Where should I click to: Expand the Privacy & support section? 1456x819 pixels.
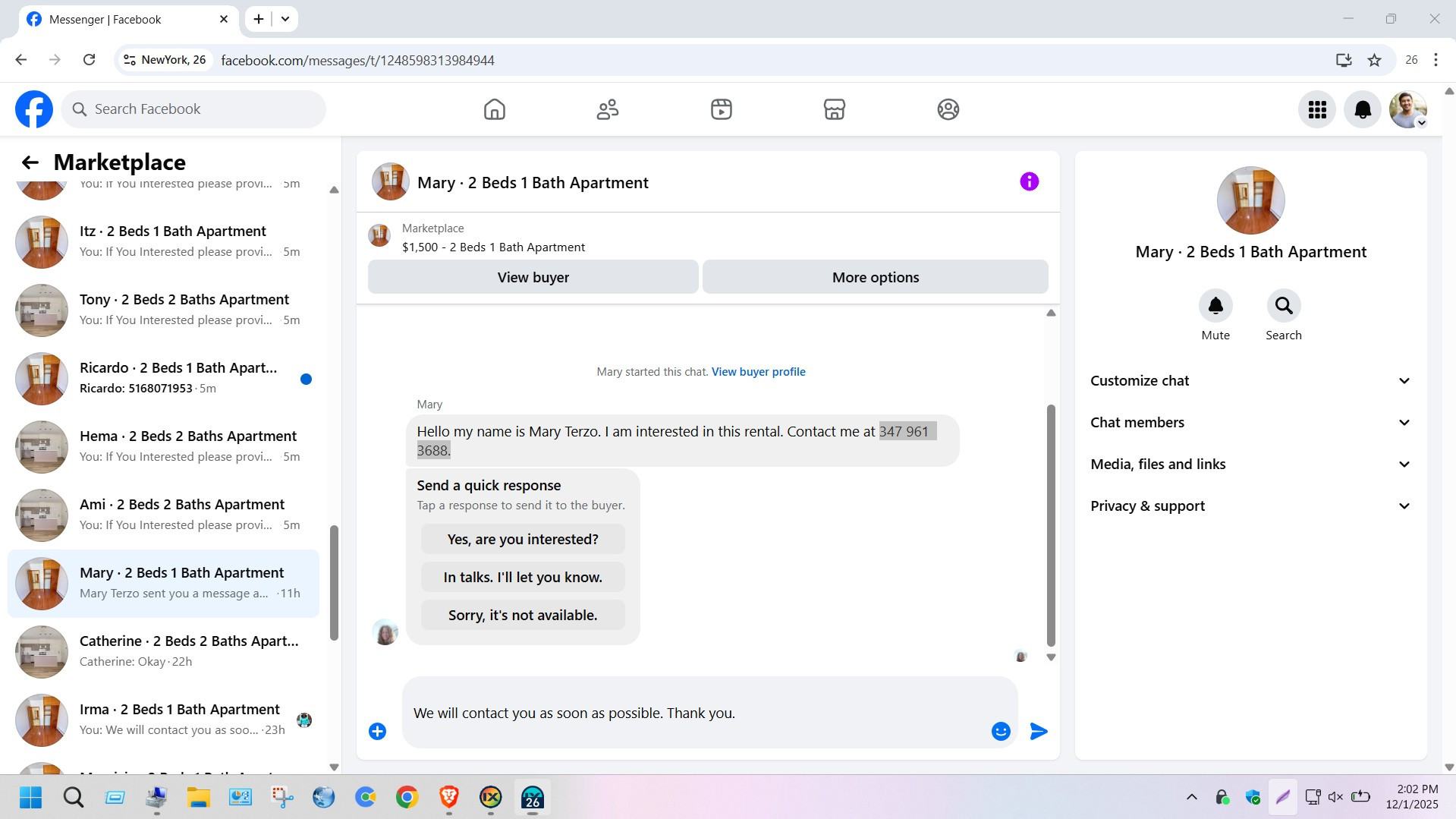click(1250, 506)
